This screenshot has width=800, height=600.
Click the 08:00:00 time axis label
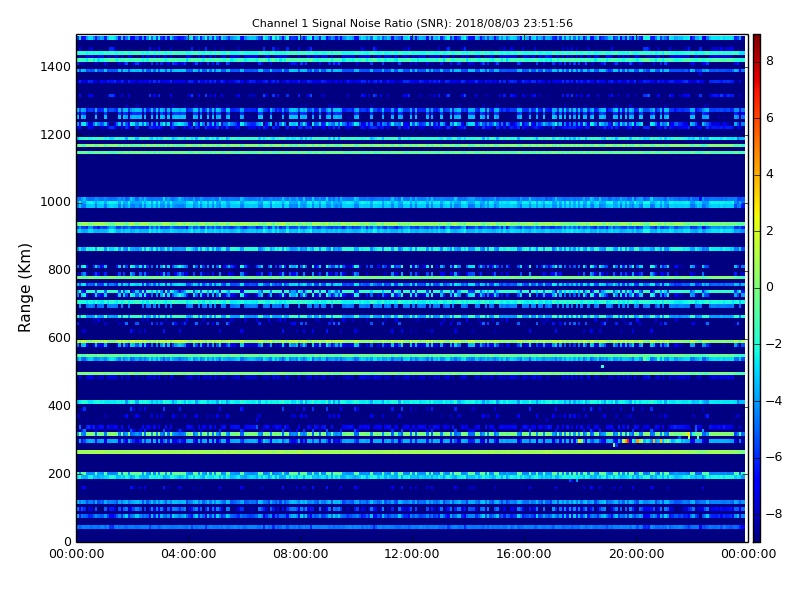(x=301, y=554)
